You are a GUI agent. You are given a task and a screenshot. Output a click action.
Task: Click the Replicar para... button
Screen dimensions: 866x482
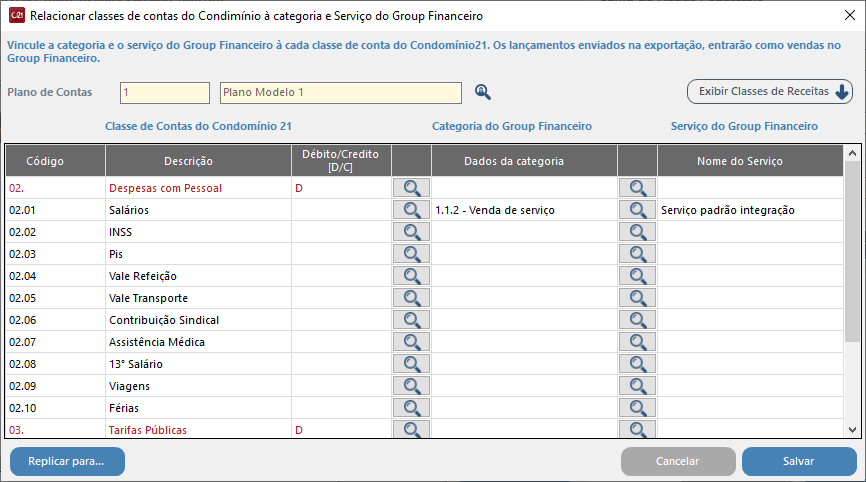click(67, 461)
